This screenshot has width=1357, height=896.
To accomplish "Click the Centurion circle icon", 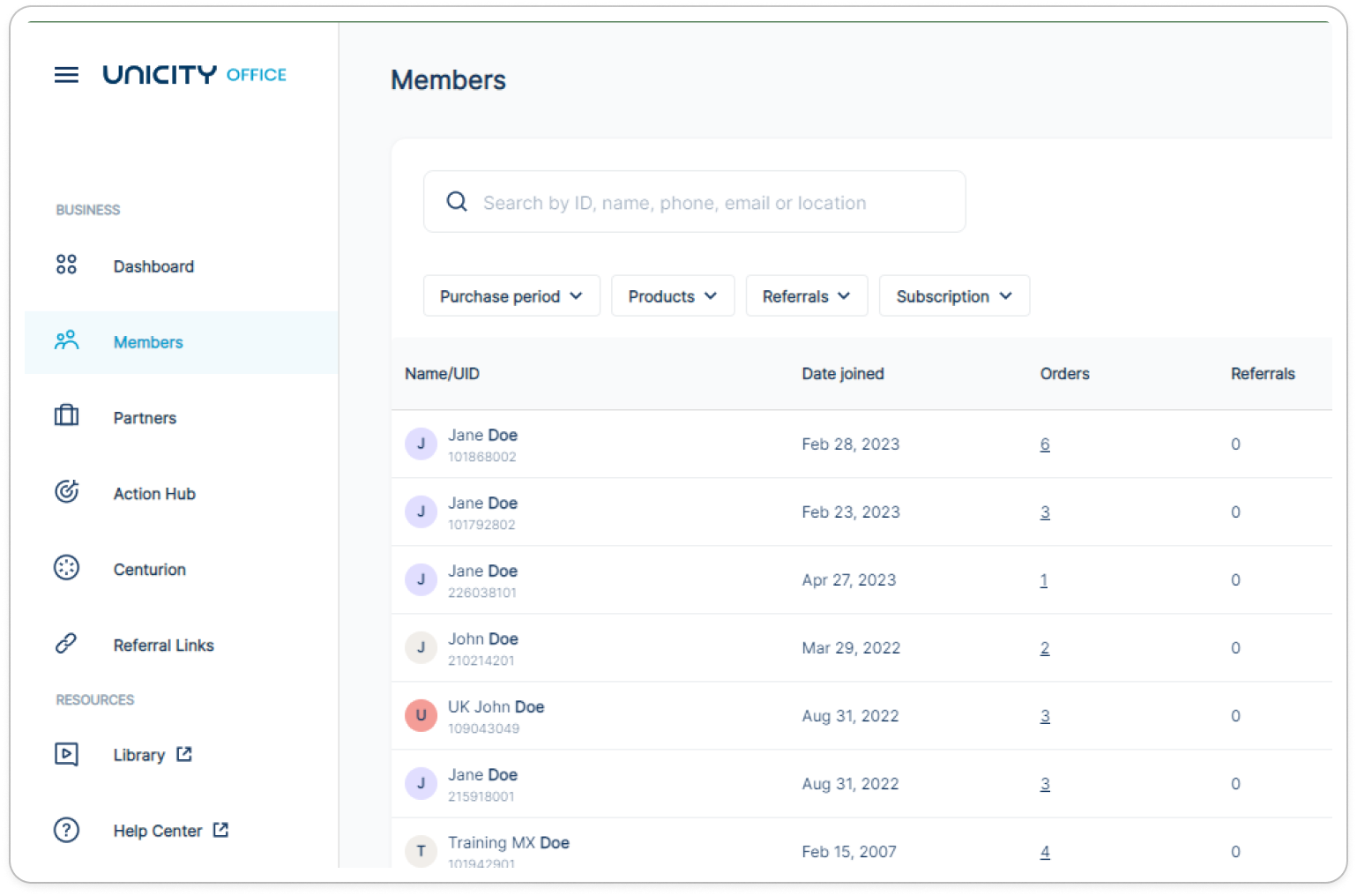I will (x=66, y=568).
